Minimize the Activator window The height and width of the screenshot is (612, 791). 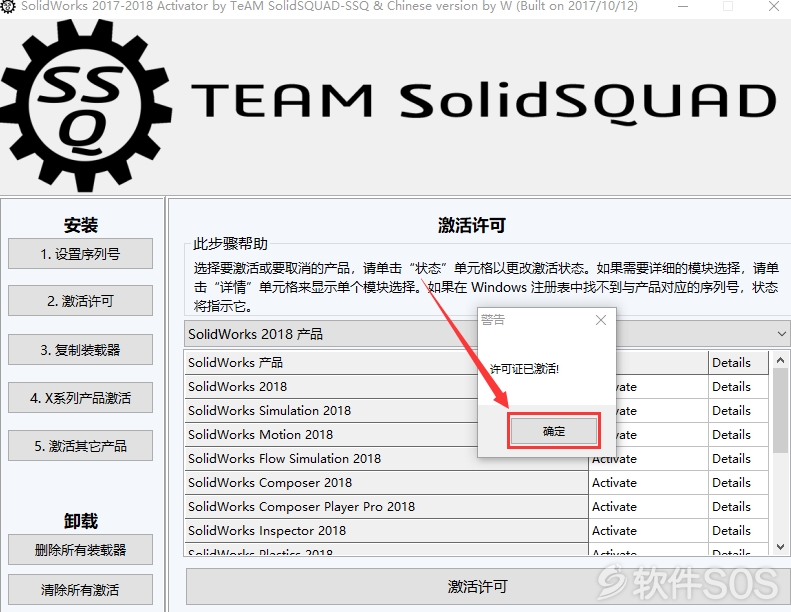coord(683,7)
